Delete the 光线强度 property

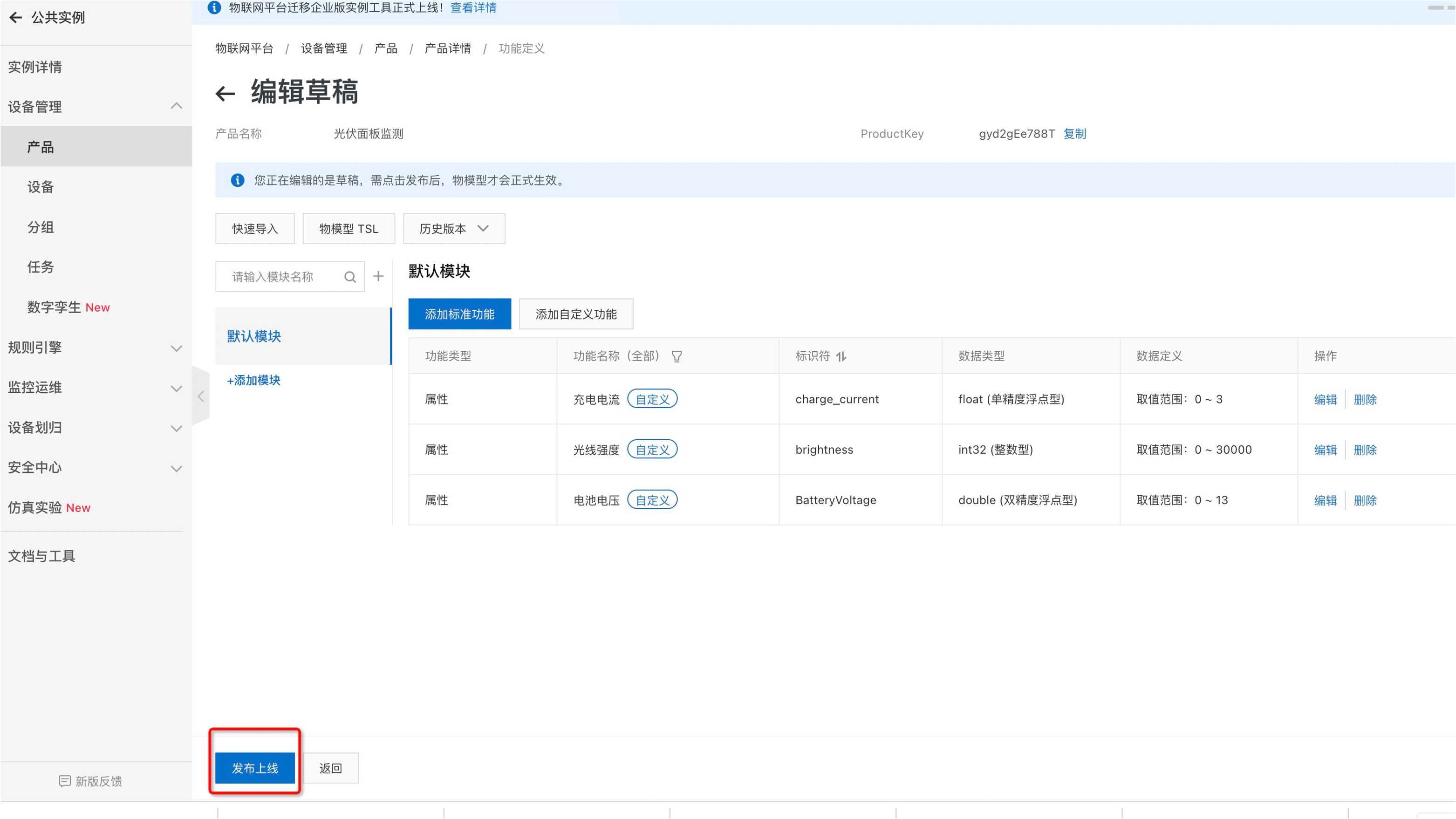click(1365, 450)
